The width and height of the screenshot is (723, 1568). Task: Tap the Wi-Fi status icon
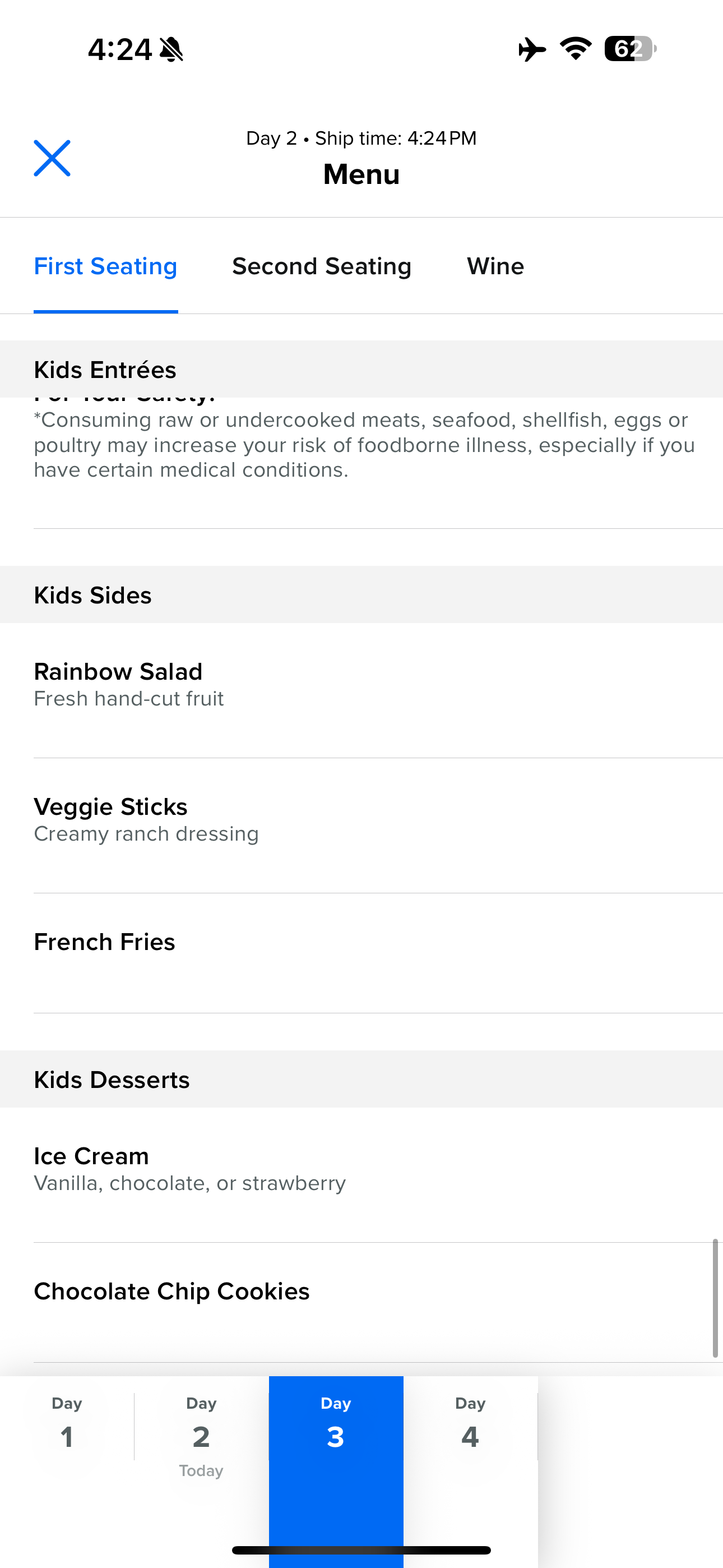coord(576,49)
